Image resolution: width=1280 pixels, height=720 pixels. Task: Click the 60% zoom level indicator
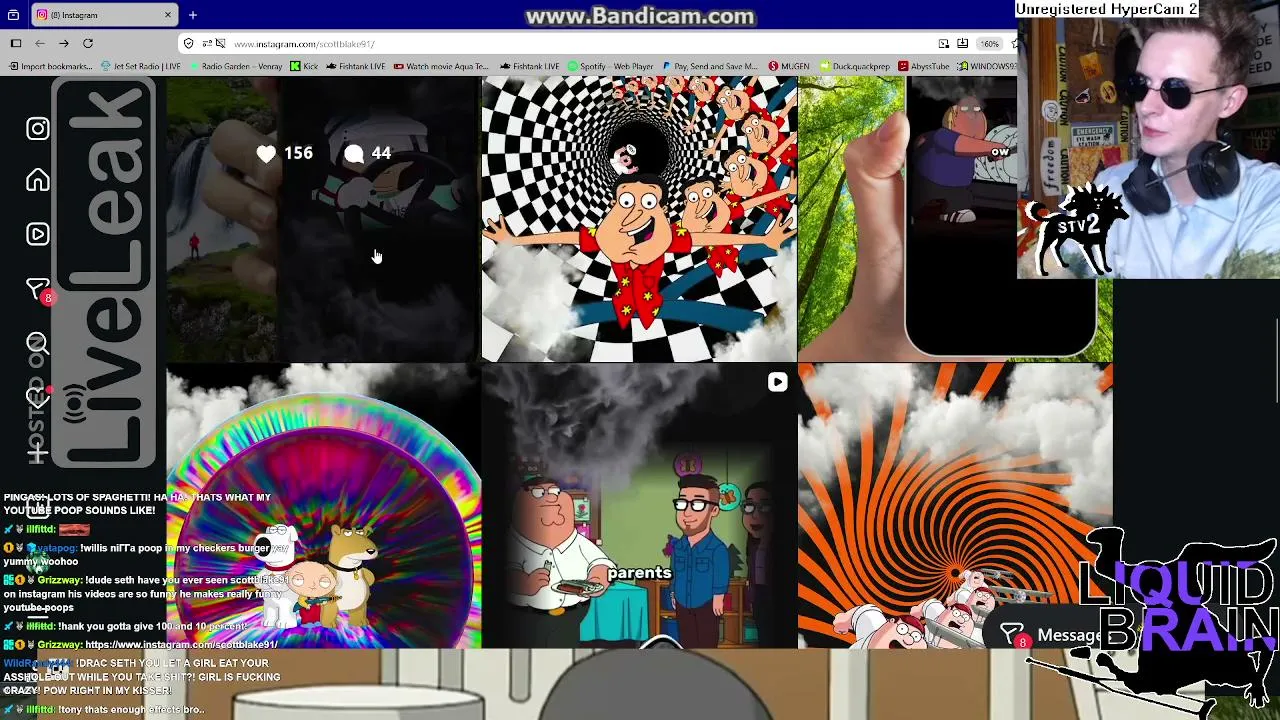tap(989, 43)
